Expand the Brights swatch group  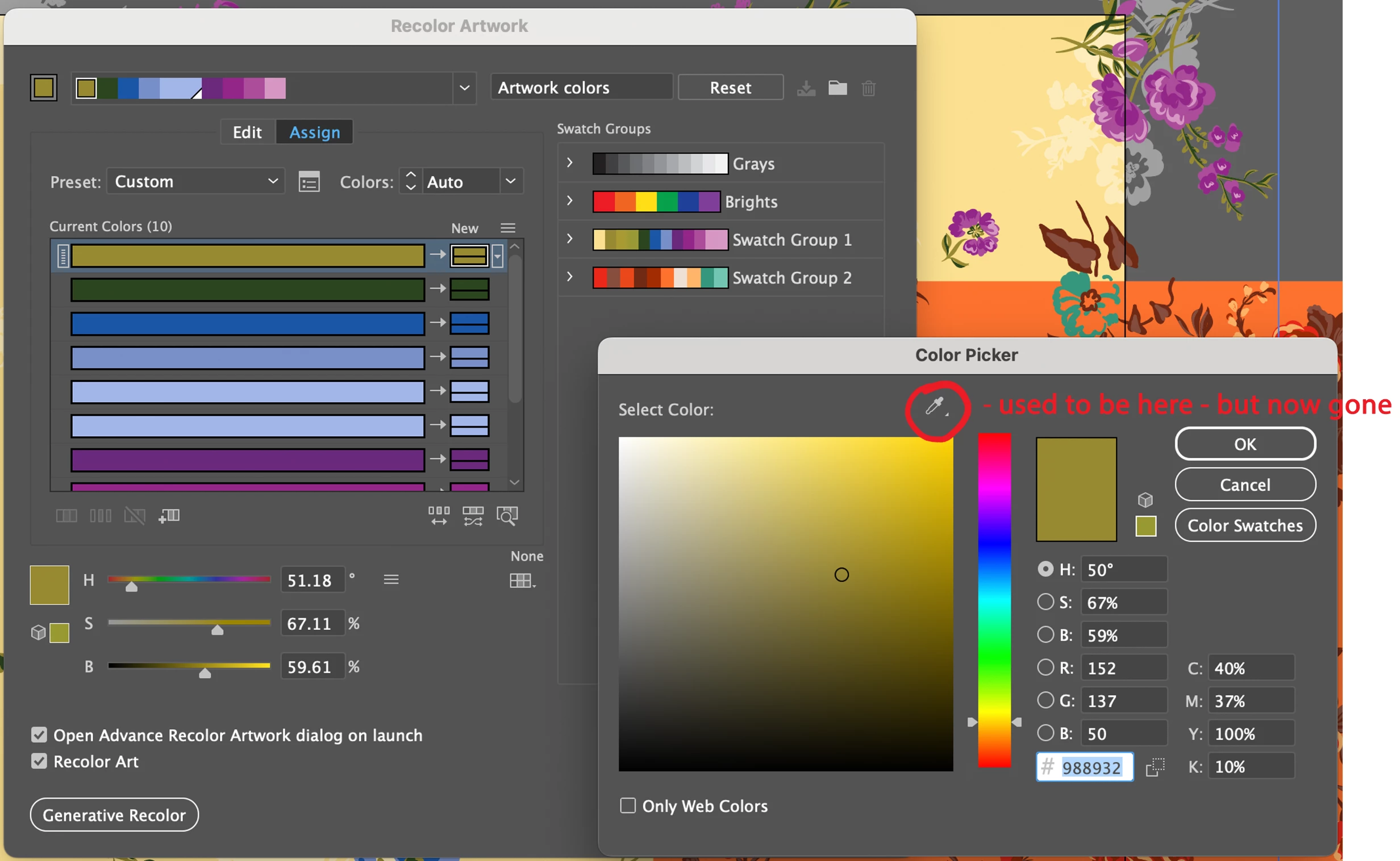coord(569,201)
